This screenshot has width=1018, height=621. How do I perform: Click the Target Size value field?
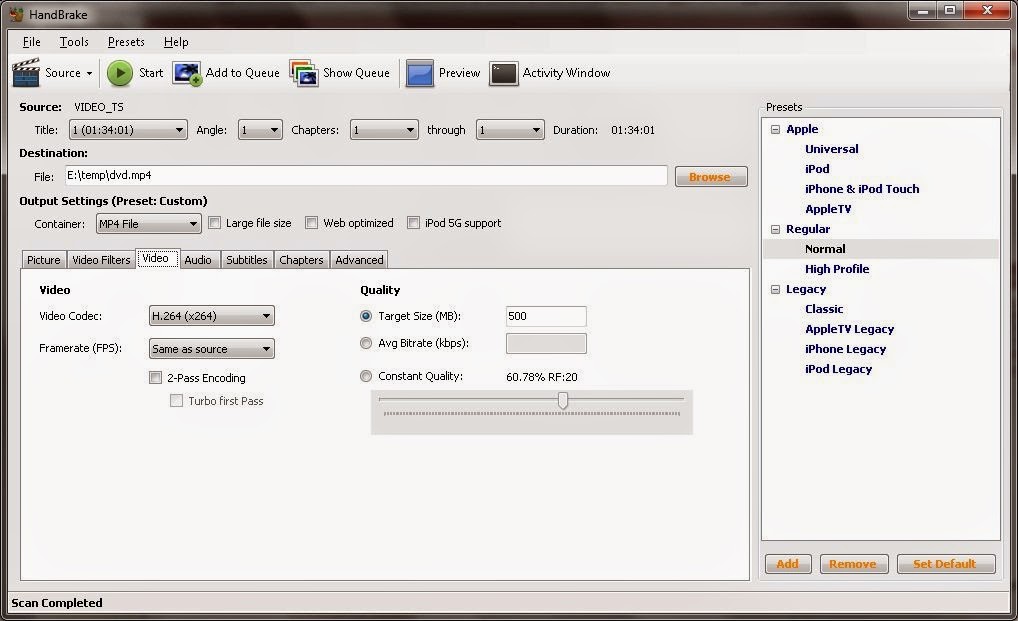546,316
